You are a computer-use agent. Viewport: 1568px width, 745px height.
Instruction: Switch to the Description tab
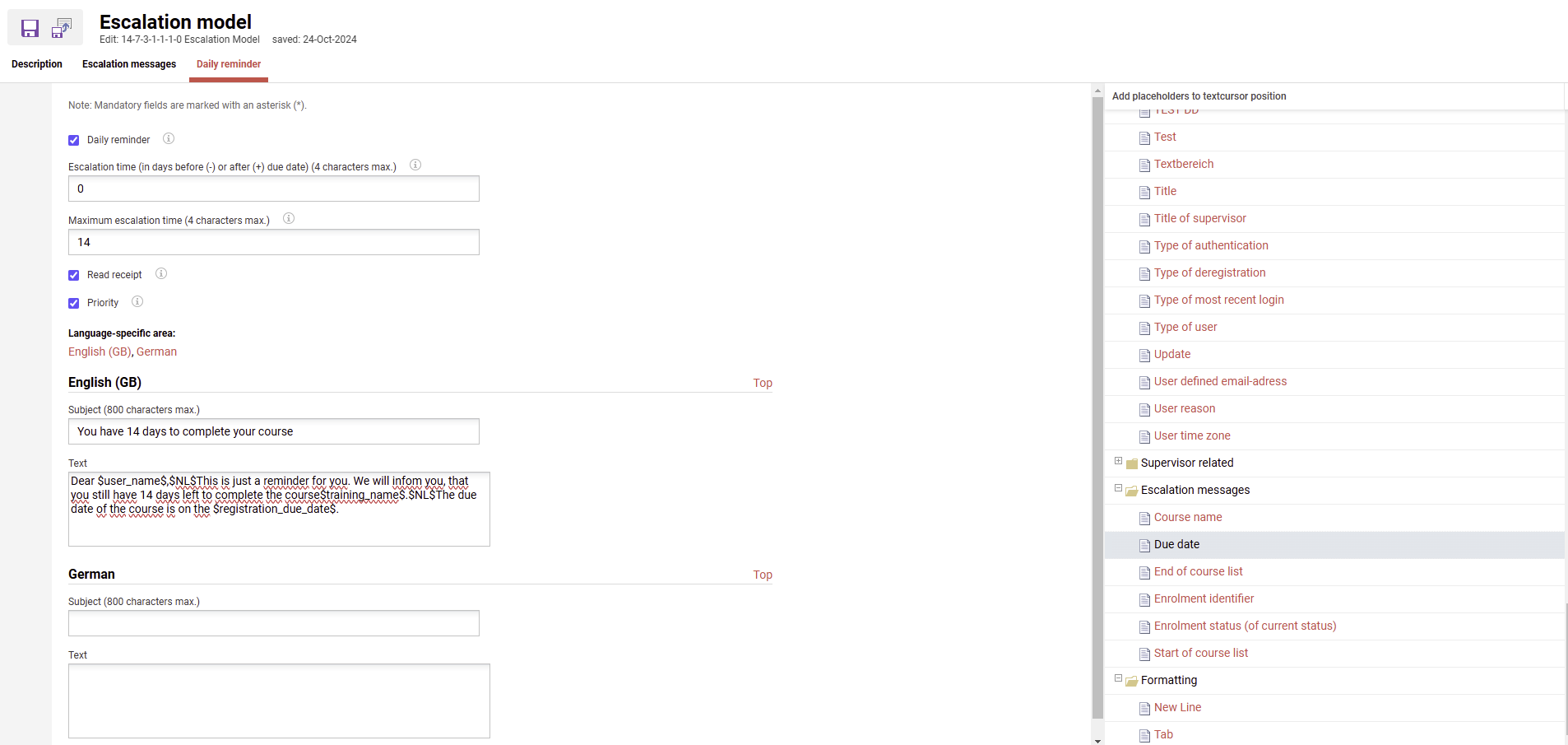(37, 64)
